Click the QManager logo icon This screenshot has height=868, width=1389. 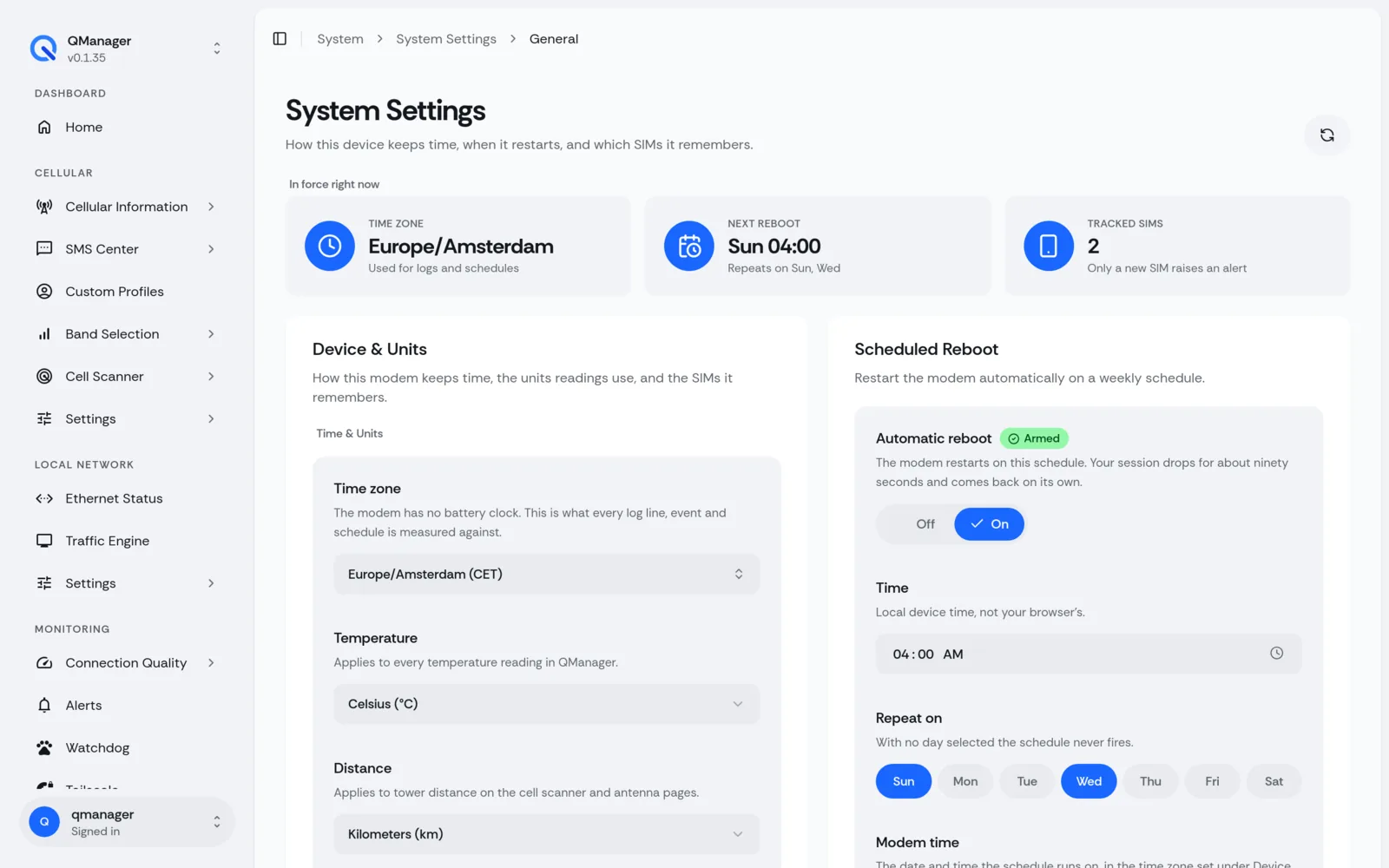(x=43, y=49)
